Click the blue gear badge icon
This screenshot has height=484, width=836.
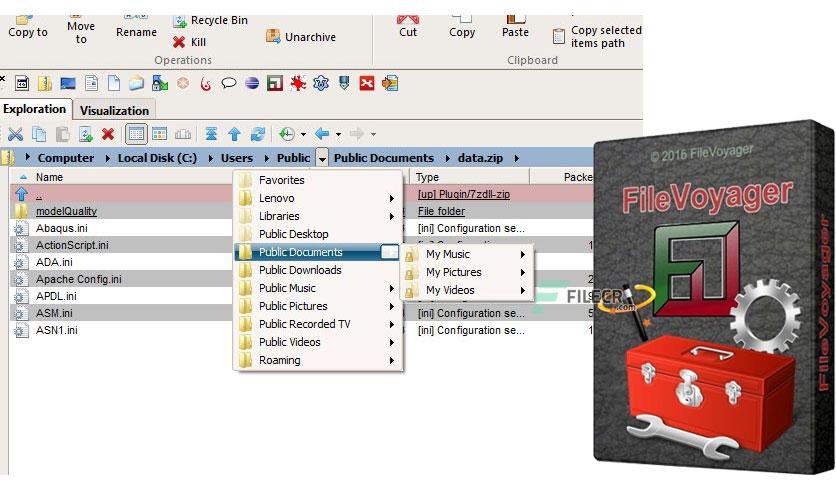tap(320, 83)
